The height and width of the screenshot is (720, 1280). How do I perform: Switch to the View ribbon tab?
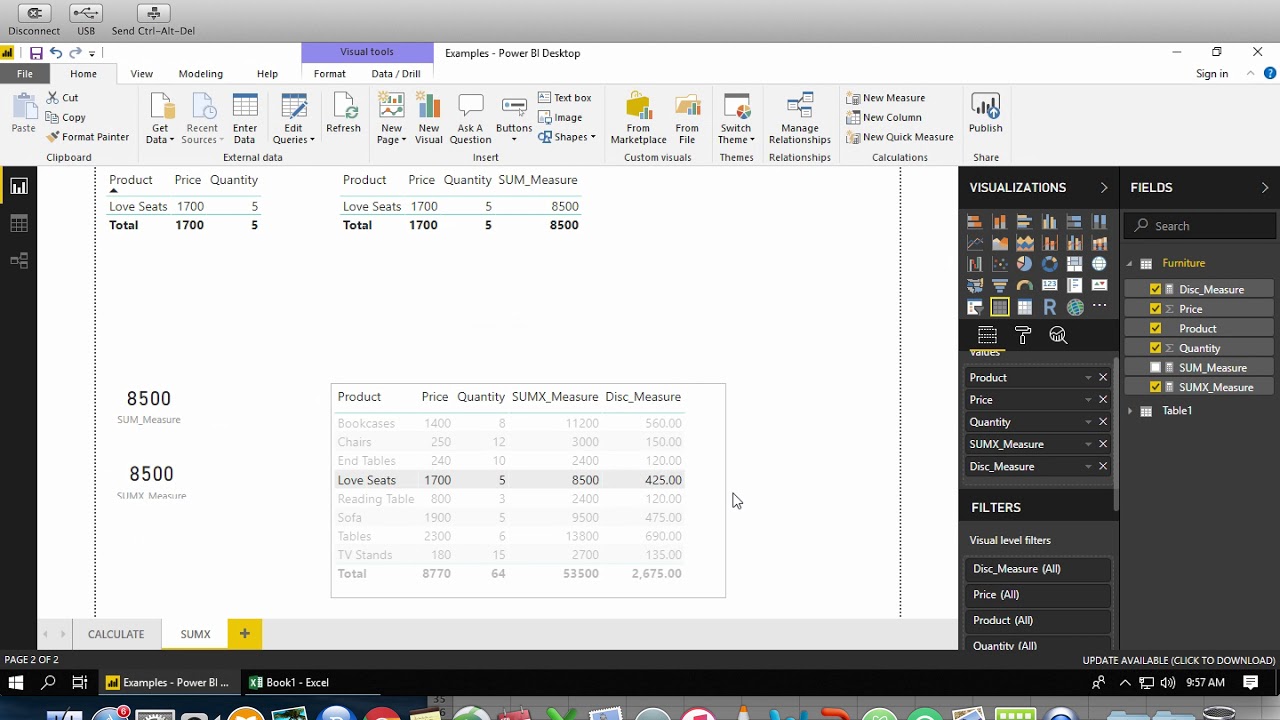(142, 74)
